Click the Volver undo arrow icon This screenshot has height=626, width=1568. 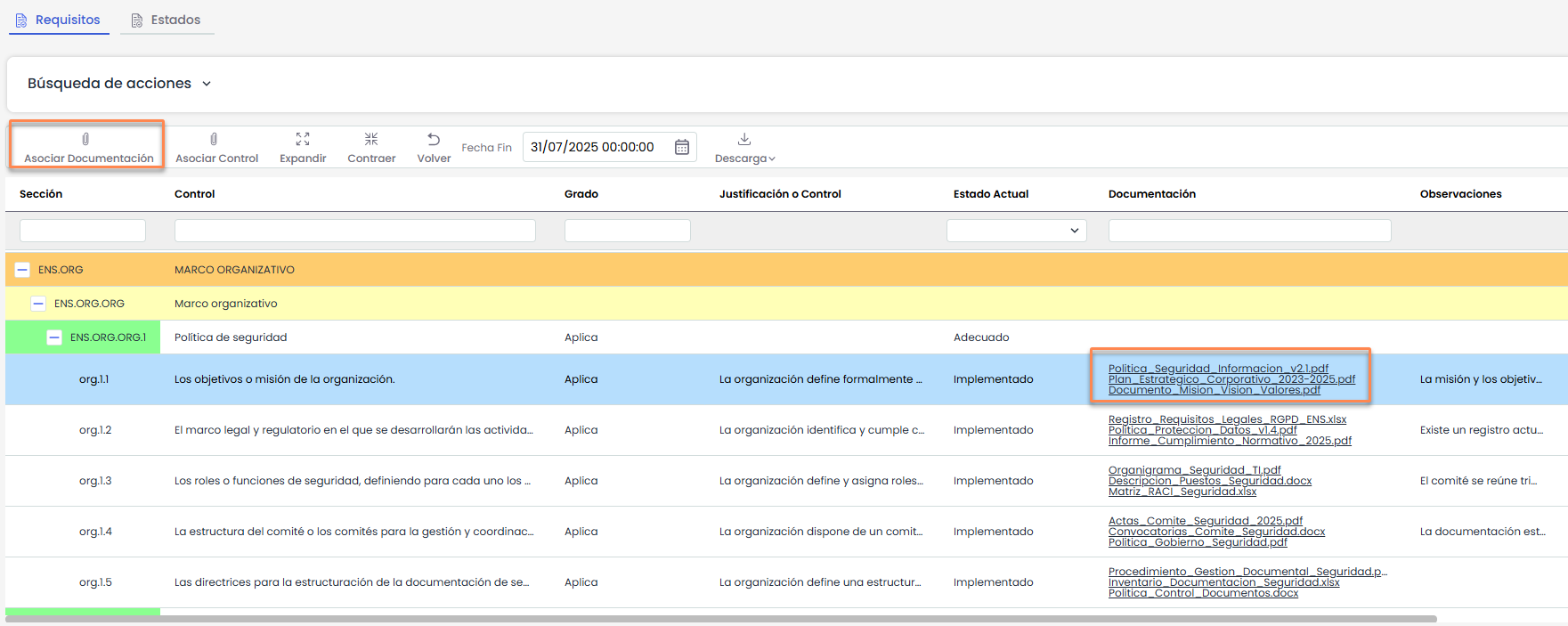(x=434, y=139)
